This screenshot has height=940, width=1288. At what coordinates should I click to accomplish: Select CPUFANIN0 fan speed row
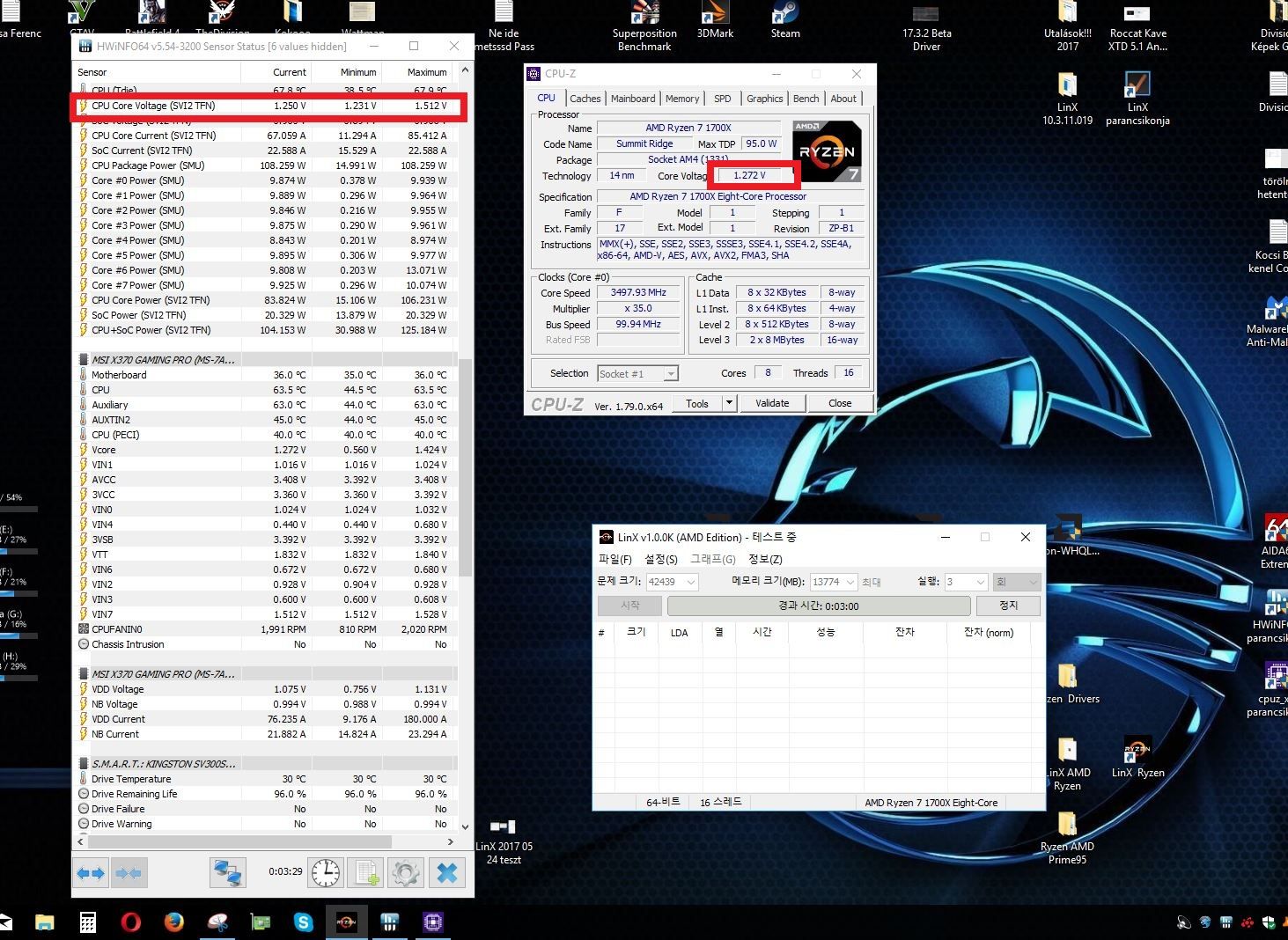tap(265, 629)
